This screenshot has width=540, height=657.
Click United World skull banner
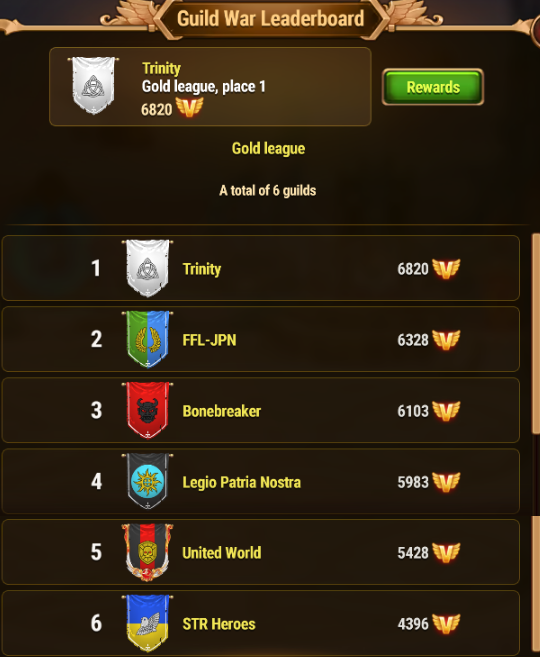(x=147, y=552)
